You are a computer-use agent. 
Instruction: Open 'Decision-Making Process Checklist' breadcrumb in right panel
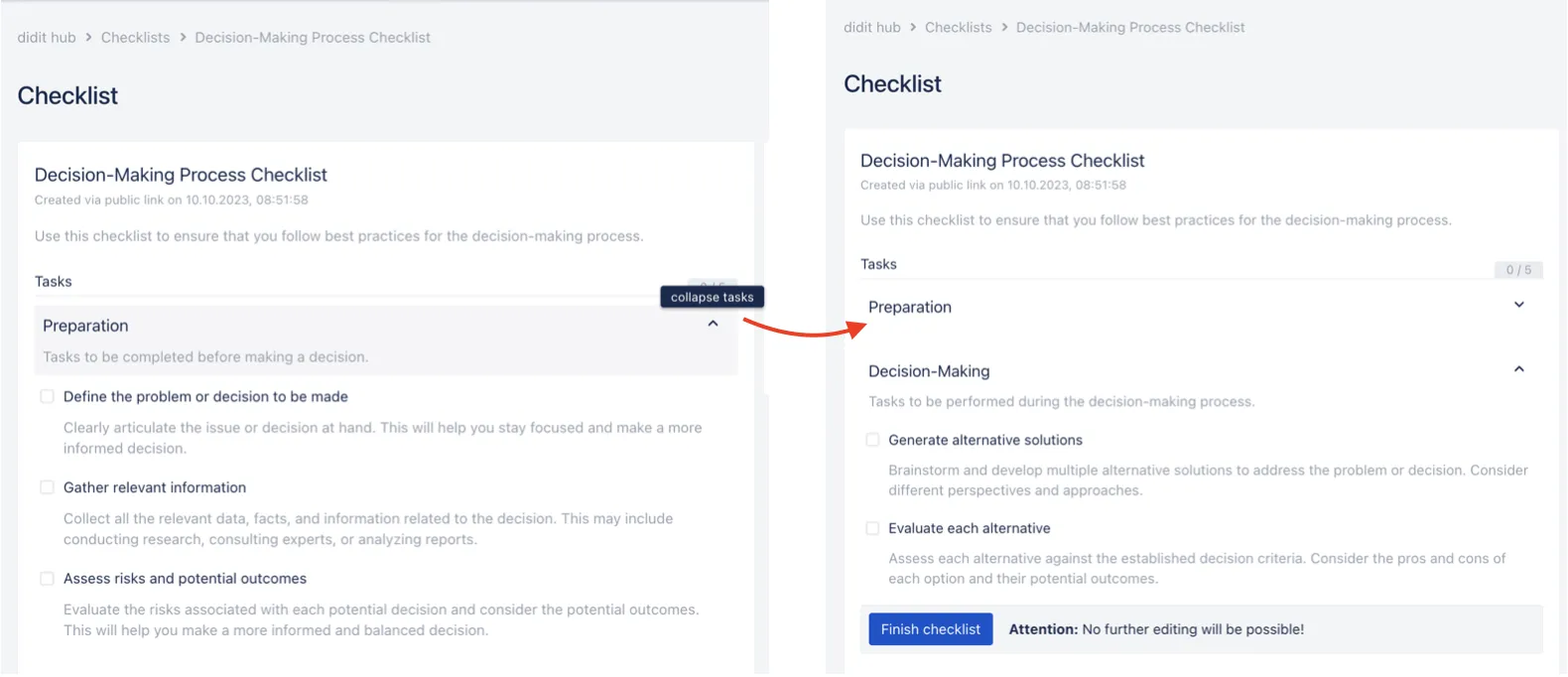1130,28
